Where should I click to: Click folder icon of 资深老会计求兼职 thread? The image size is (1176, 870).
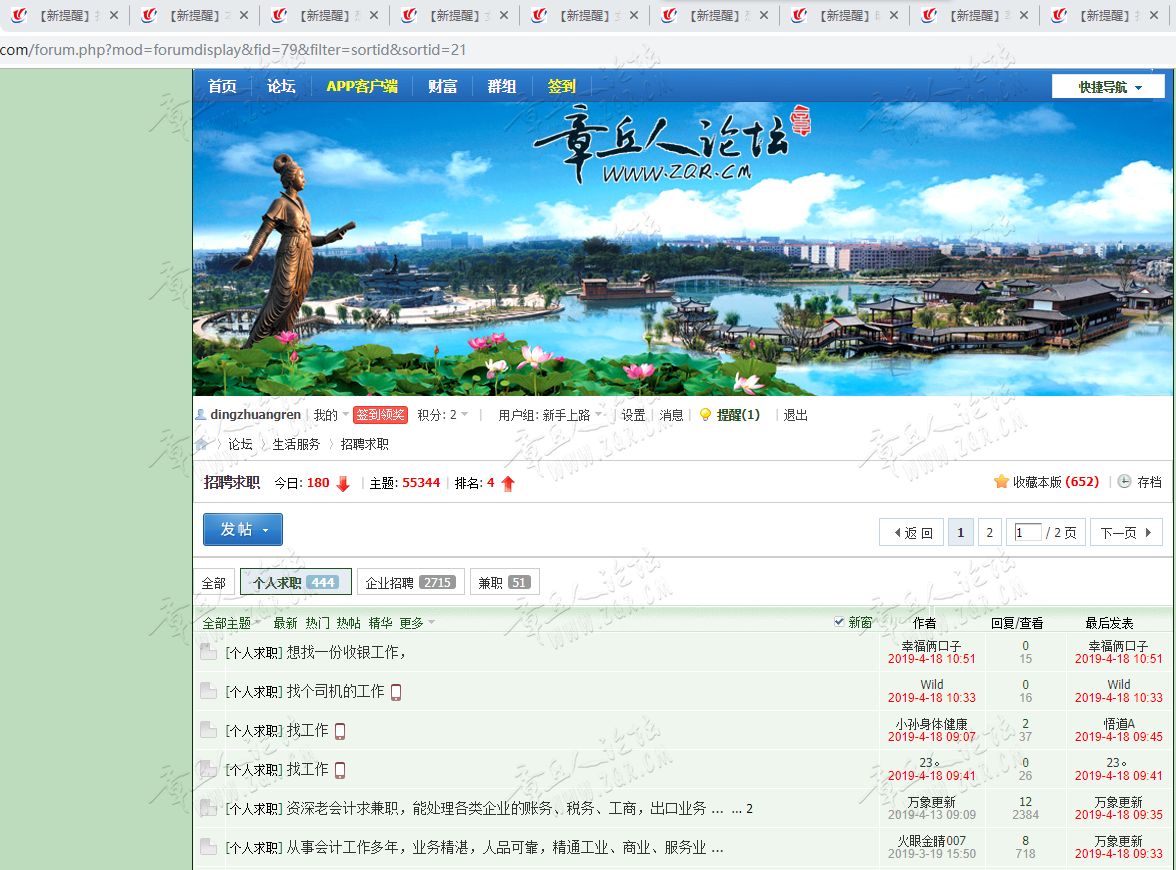coord(208,808)
